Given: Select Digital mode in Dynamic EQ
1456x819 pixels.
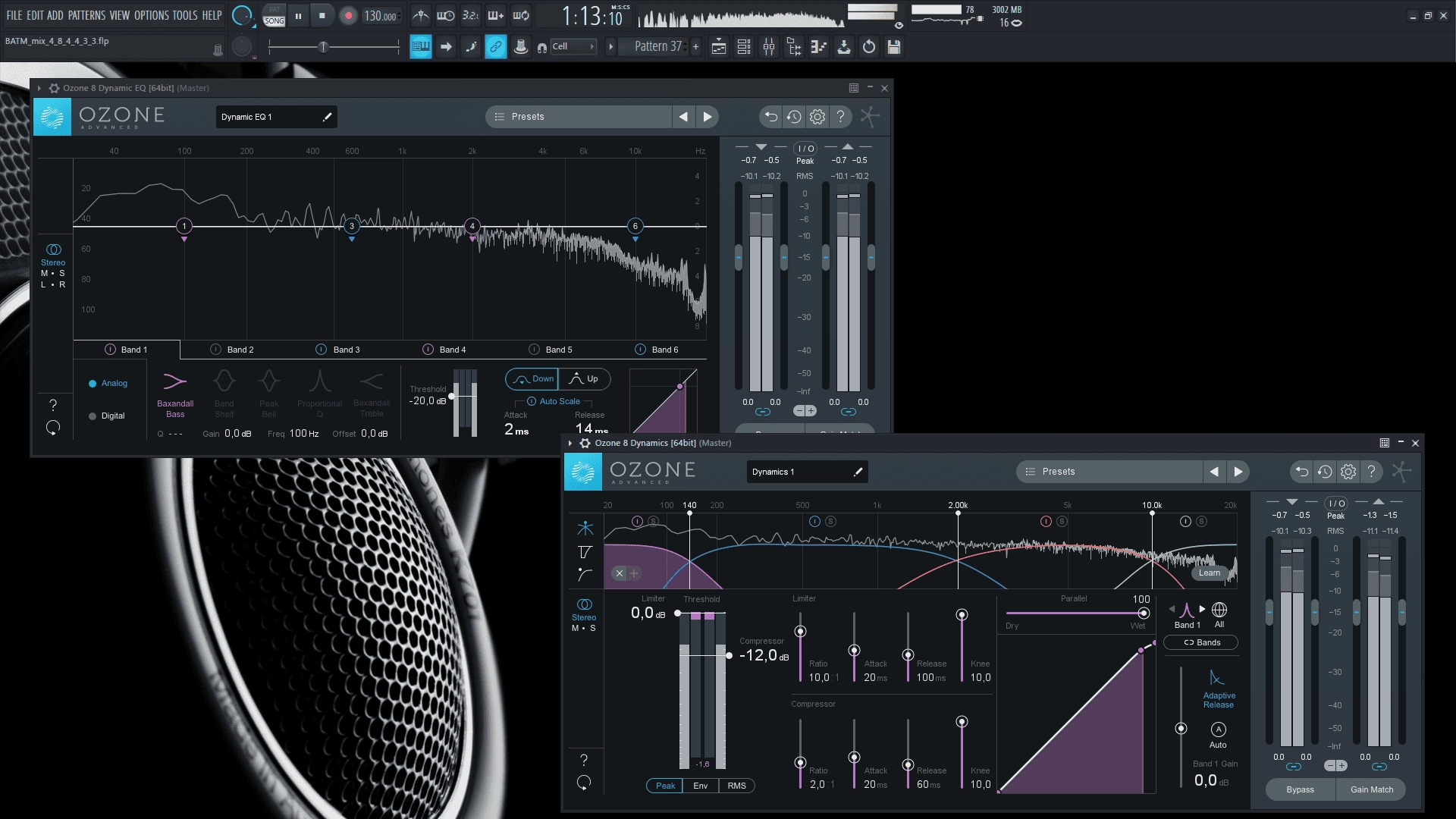Looking at the screenshot, I should [107, 416].
